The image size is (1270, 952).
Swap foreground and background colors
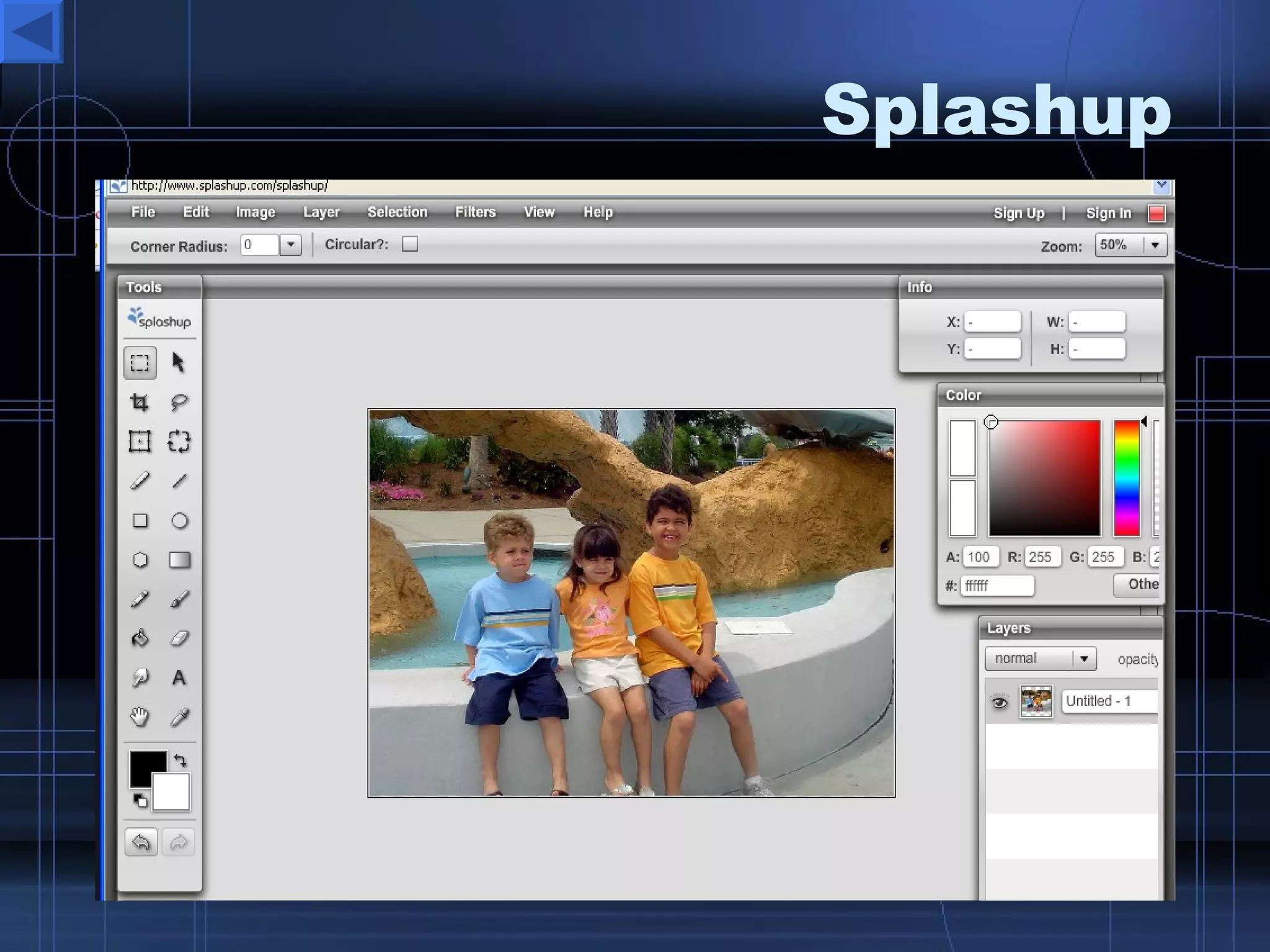pos(180,760)
